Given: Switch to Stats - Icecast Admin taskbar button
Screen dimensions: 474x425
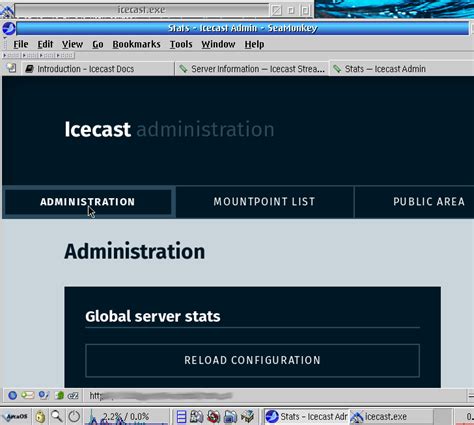Looking at the screenshot, I should (306, 417).
